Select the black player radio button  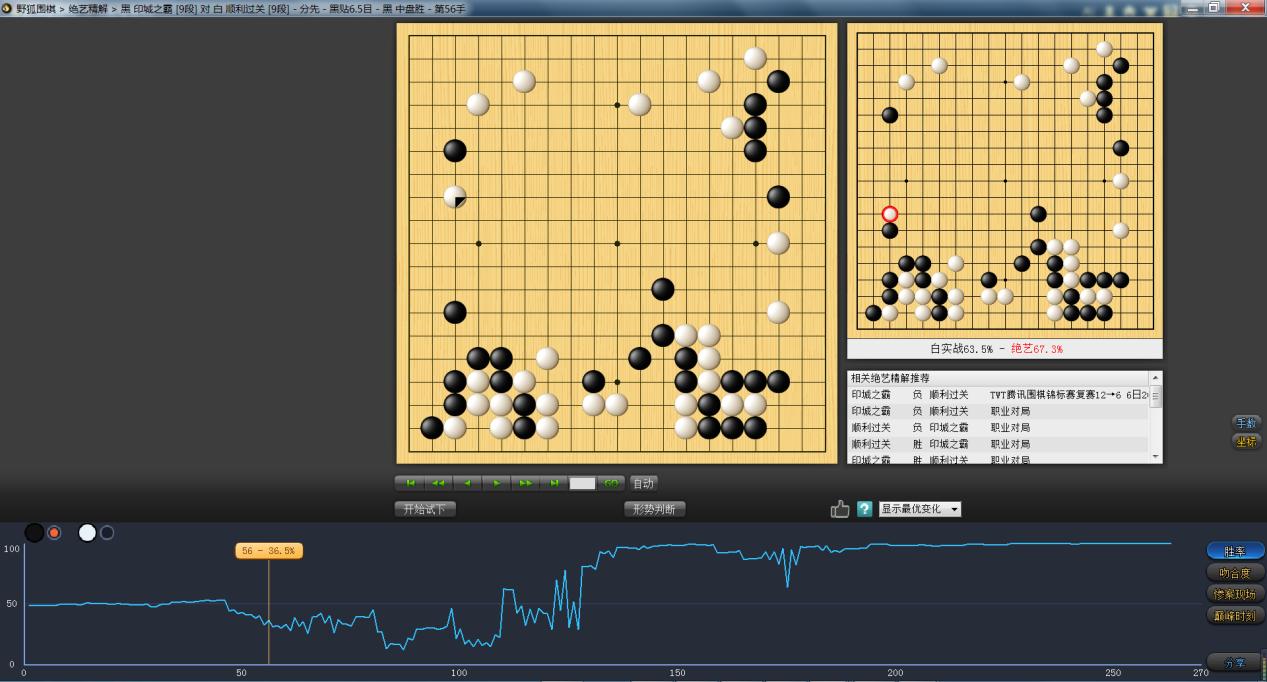point(54,533)
